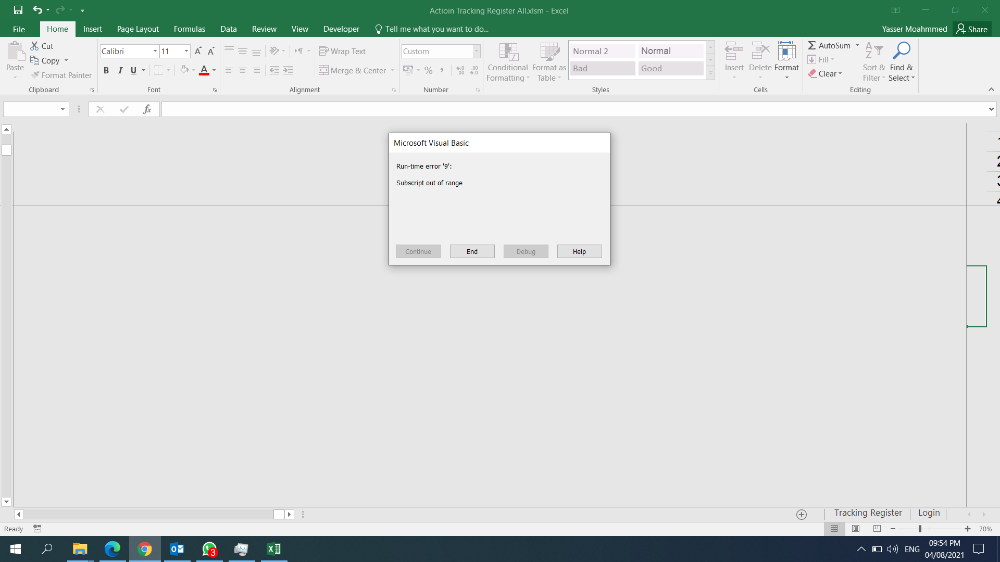
Task: Click the Copy icon
Action: [x=34, y=61]
